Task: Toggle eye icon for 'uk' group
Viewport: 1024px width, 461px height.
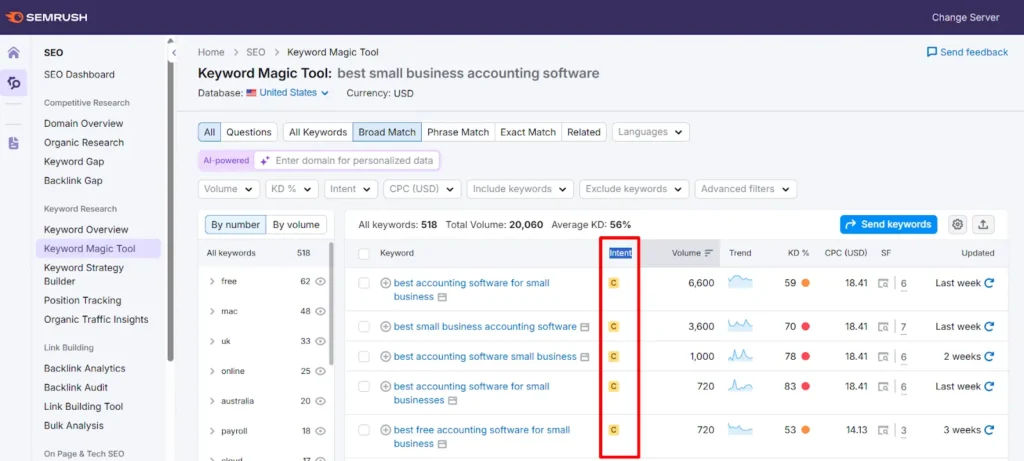Action: (321, 342)
